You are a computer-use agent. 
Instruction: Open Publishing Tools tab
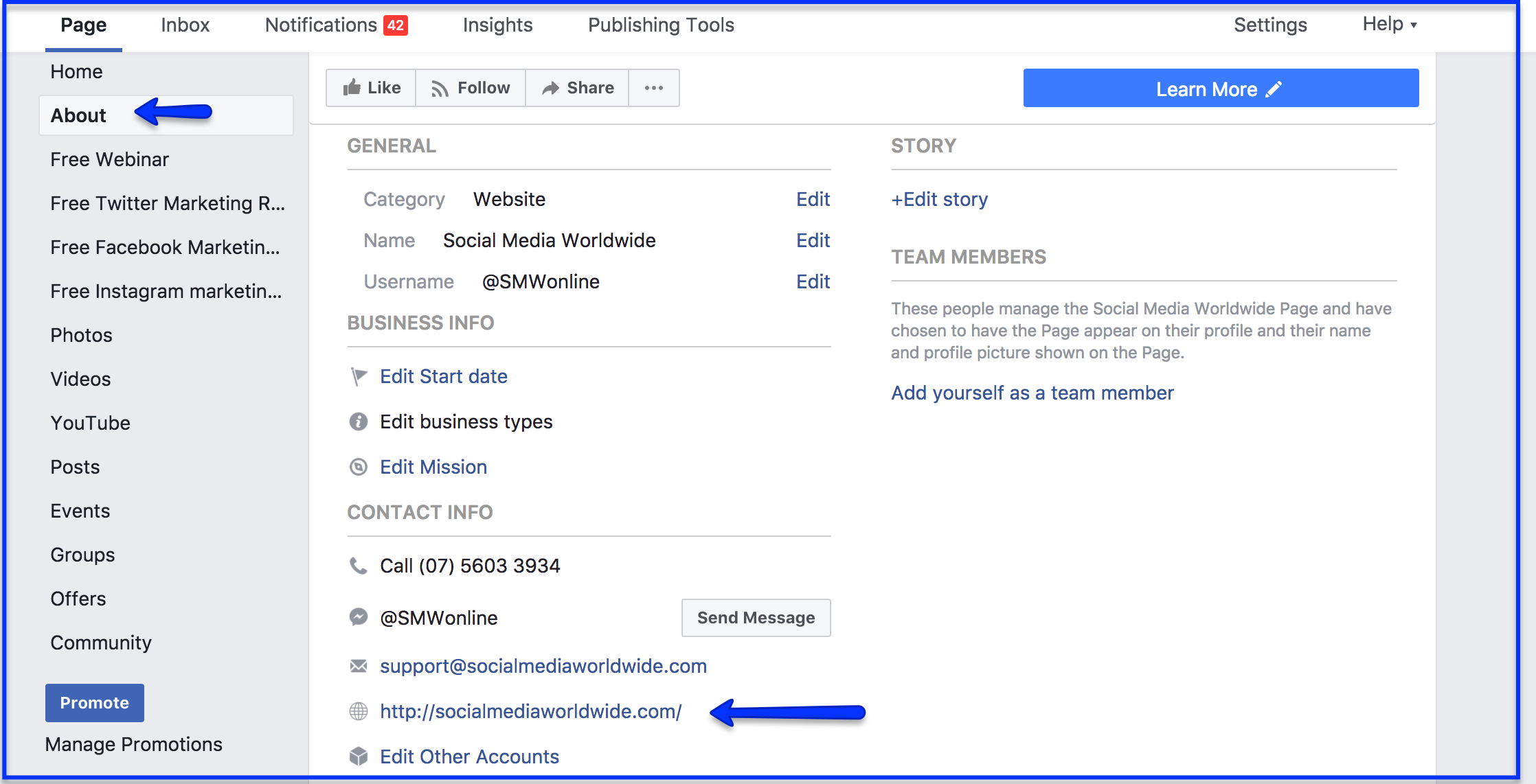coord(662,25)
